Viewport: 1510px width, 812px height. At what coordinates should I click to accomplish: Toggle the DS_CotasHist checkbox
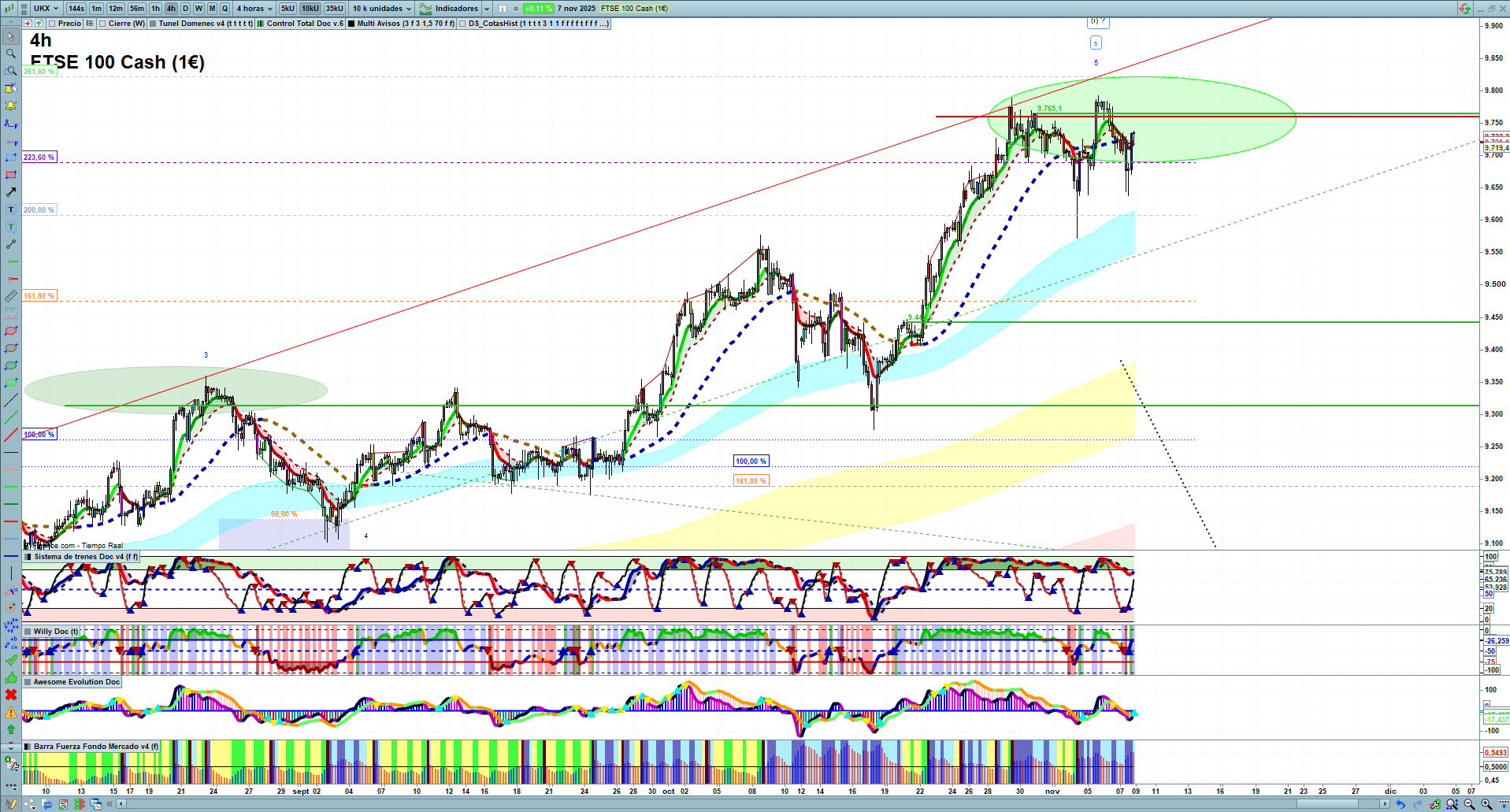point(462,24)
